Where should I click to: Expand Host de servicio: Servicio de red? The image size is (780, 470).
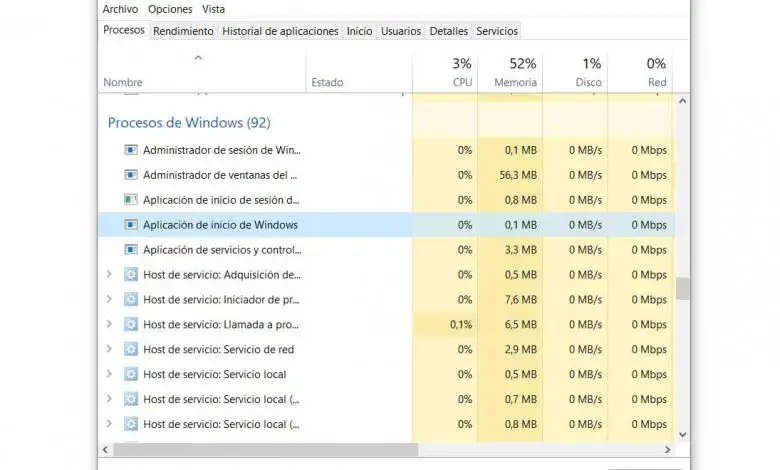tap(109, 350)
